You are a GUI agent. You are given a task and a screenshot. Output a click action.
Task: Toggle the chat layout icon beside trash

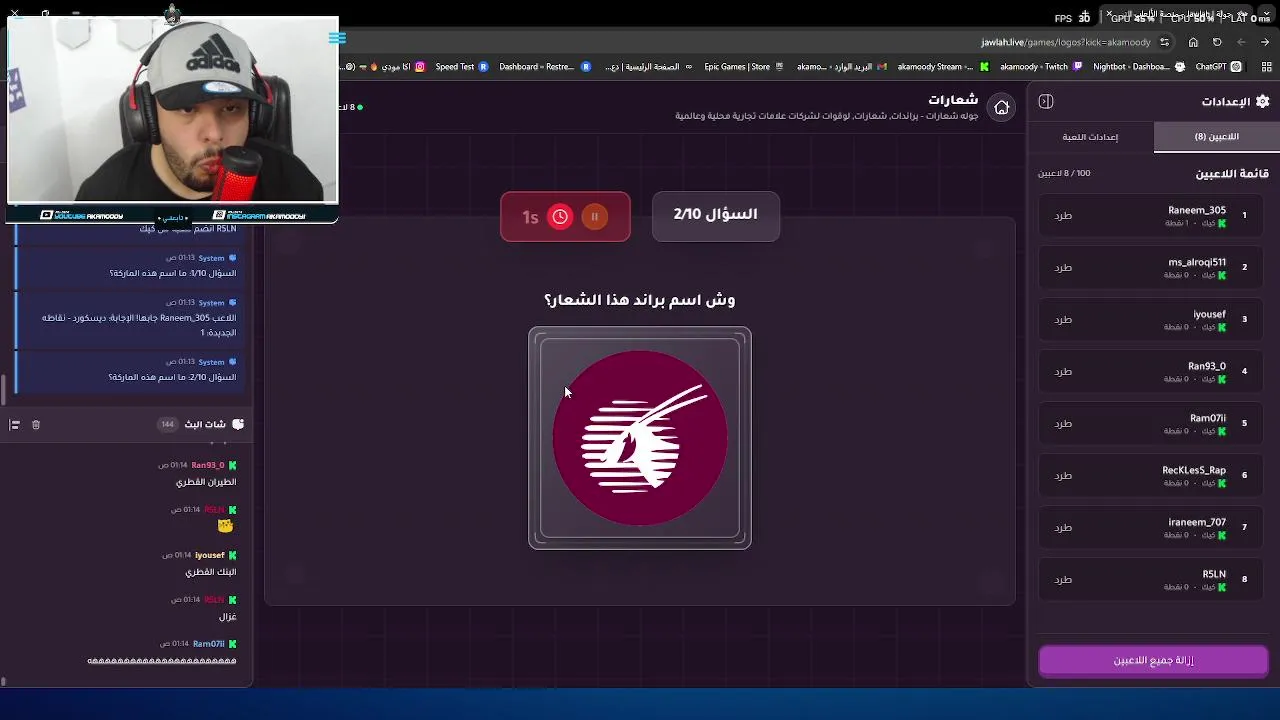pyautogui.click(x=14, y=425)
